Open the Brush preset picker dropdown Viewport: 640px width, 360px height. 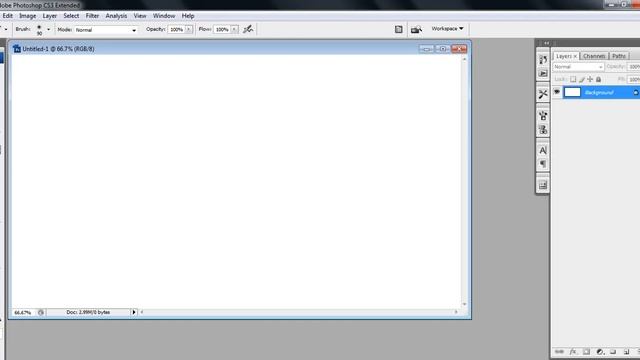49,29
